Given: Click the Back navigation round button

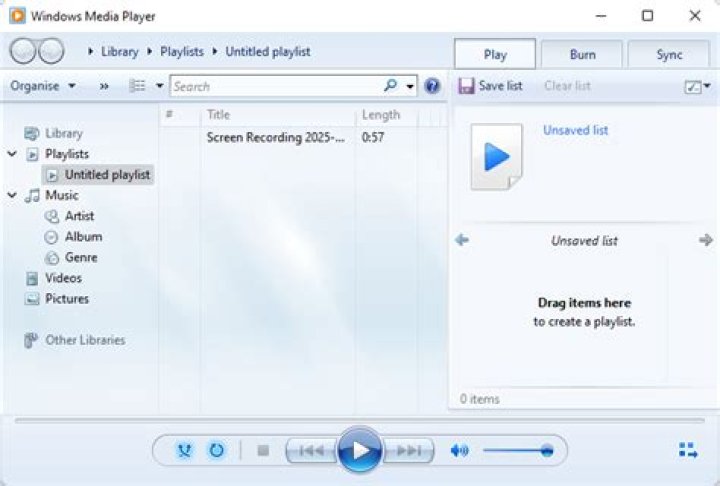Looking at the screenshot, I should coord(23,51).
